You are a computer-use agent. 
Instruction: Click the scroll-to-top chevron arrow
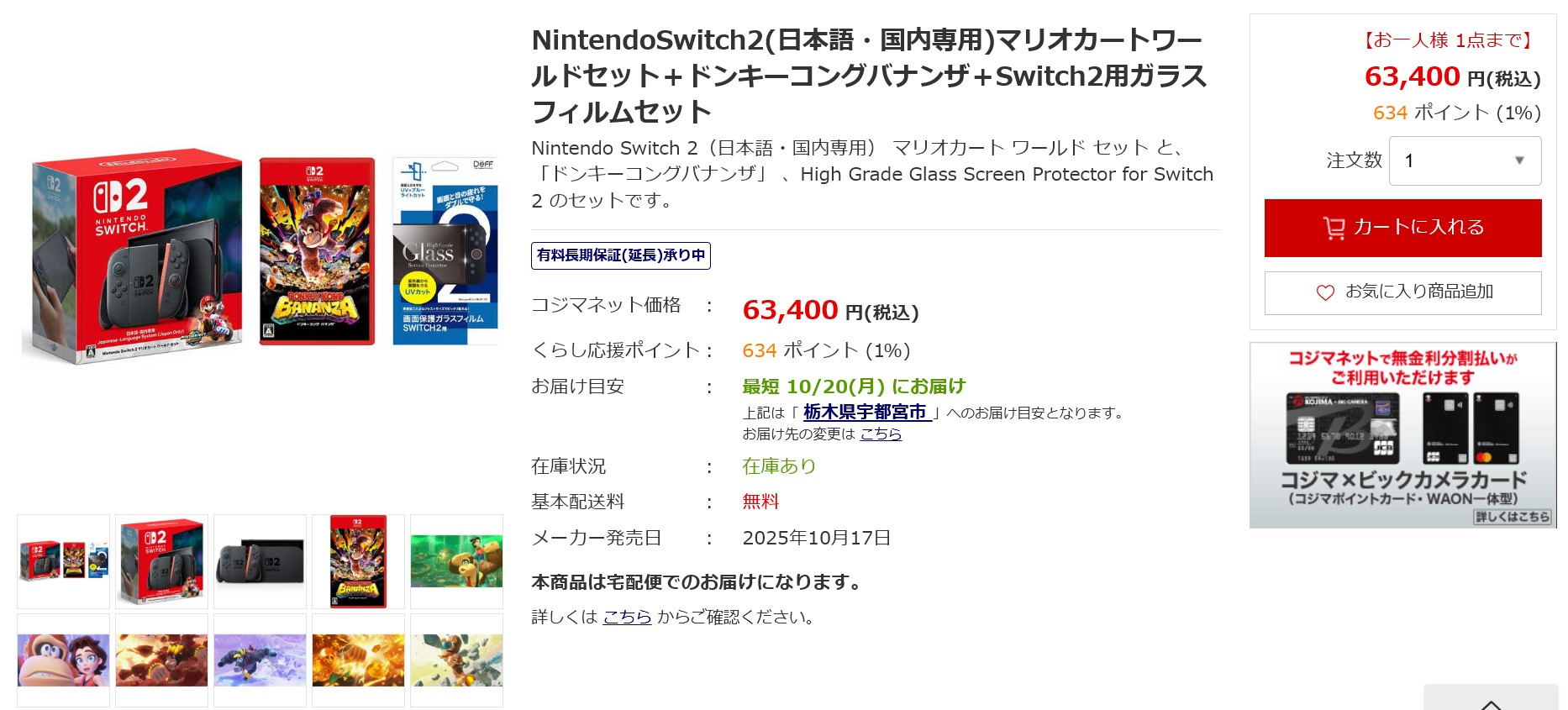[x=1491, y=702]
